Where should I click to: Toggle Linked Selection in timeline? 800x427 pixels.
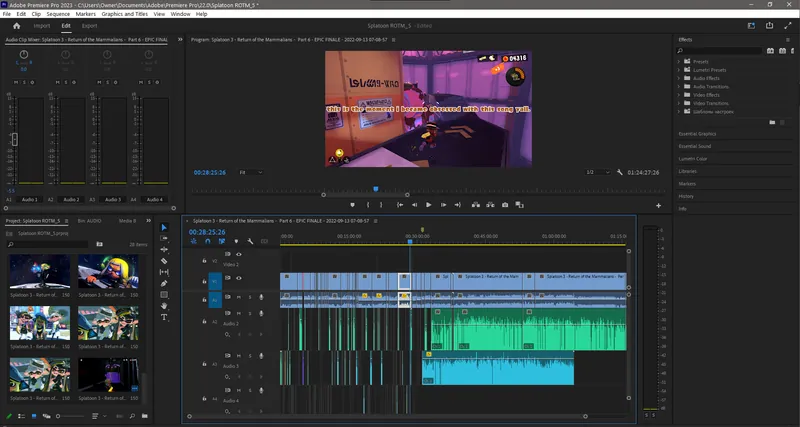coord(222,241)
